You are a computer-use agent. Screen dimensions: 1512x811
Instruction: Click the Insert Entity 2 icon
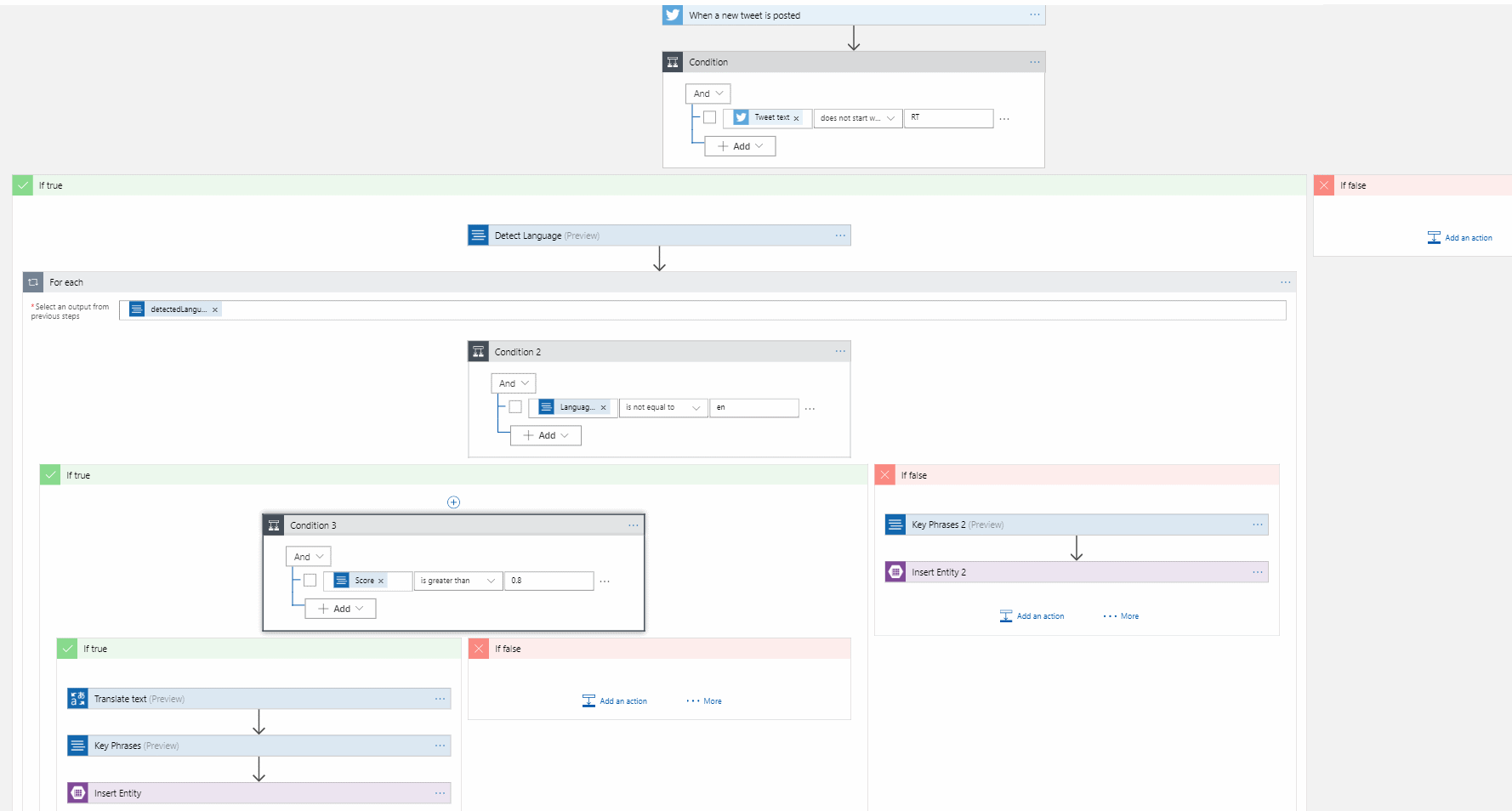[x=895, y=572]
